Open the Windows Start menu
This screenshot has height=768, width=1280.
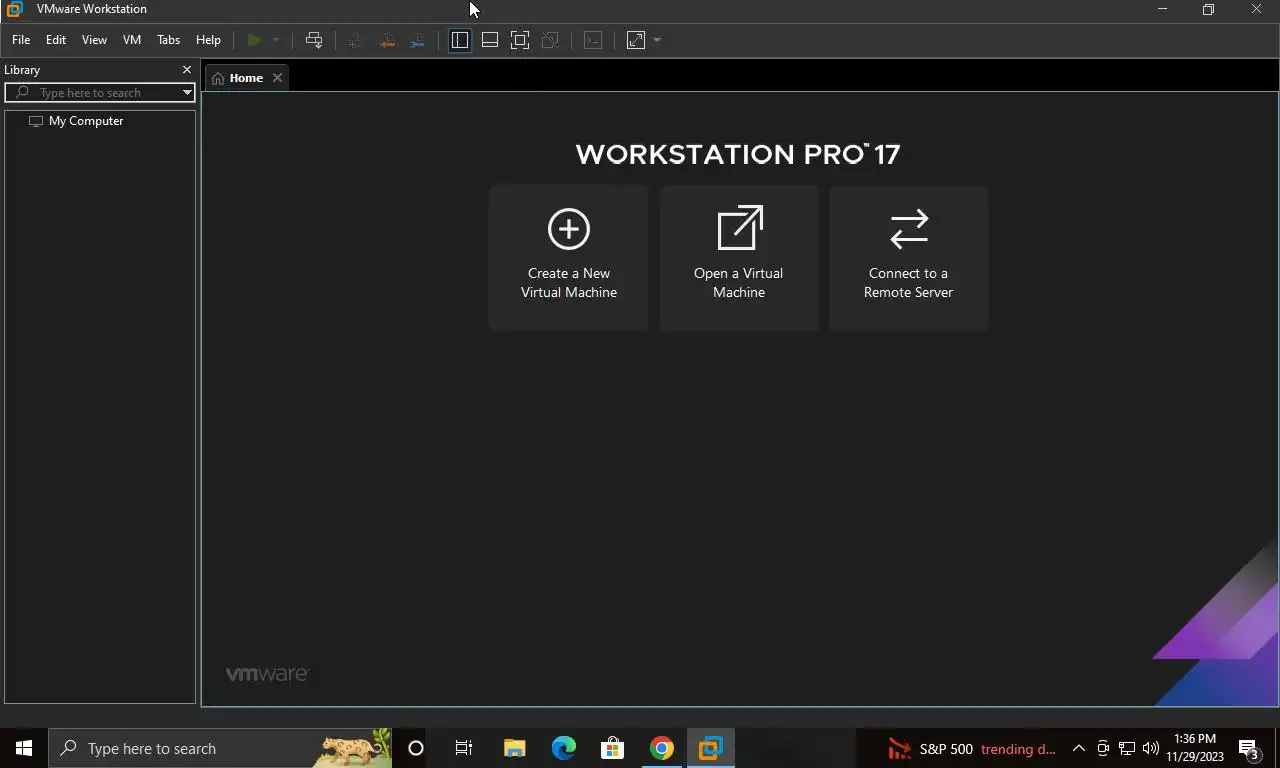coord(24,748)
